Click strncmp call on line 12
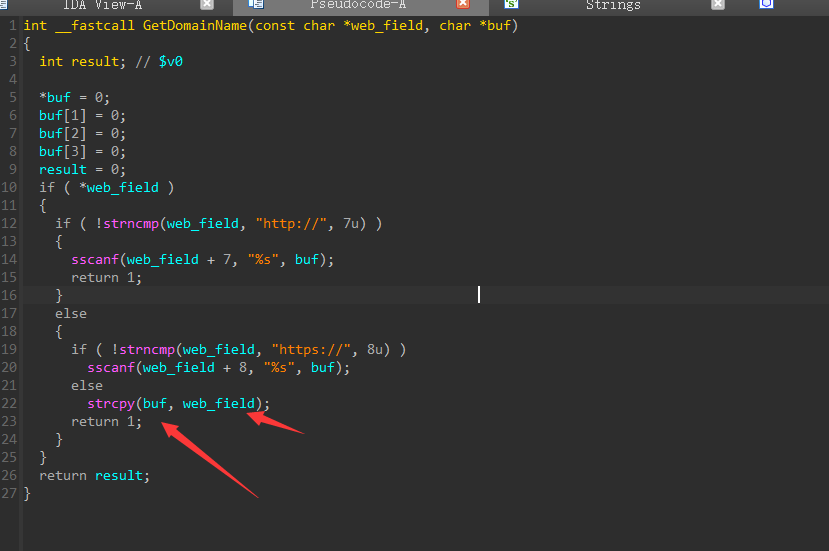829x551 pixels. (131, 223)
